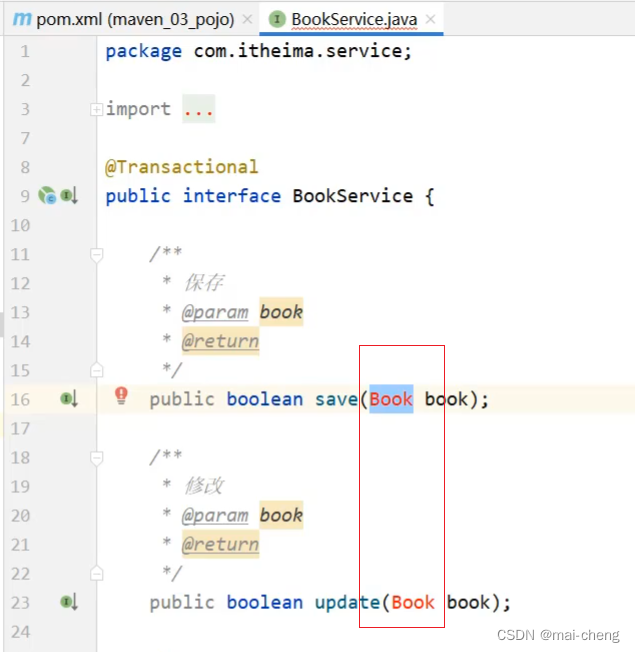Click line number 24 in the gutter
The height and width of the screenshot is (652, 635).
pos(20,632)
